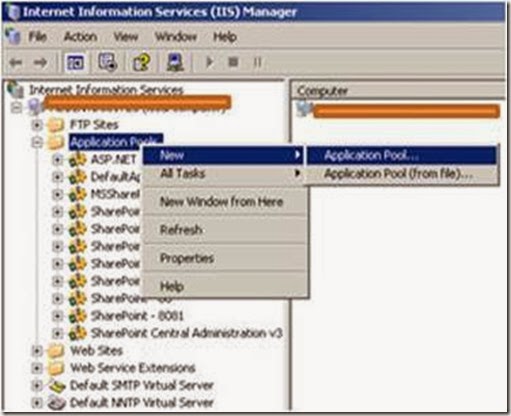Expand the FTP Sites folder
The height and width of the screenshot is (416, 511).
37,125
